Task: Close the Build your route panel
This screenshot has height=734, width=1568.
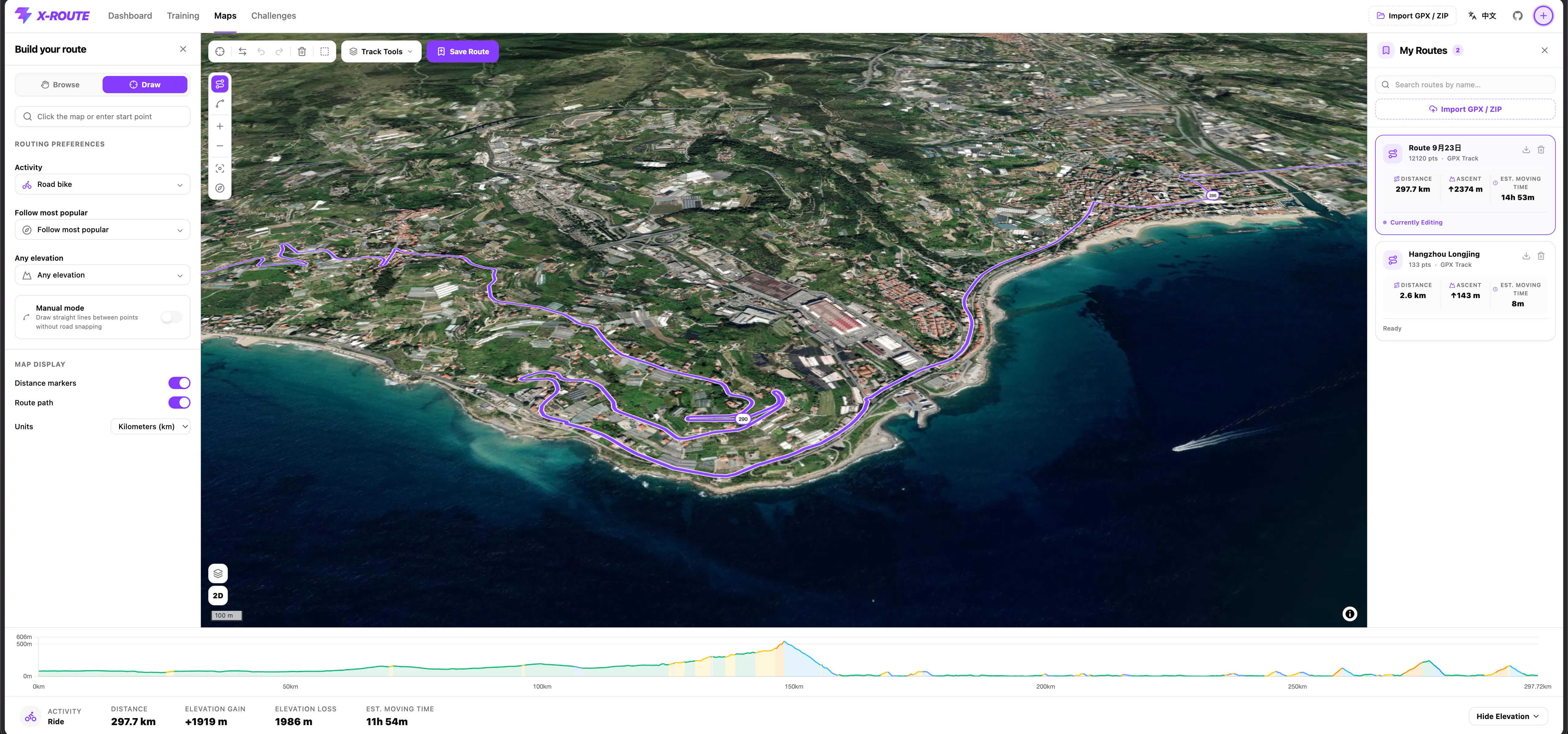Action: point(183,49)
